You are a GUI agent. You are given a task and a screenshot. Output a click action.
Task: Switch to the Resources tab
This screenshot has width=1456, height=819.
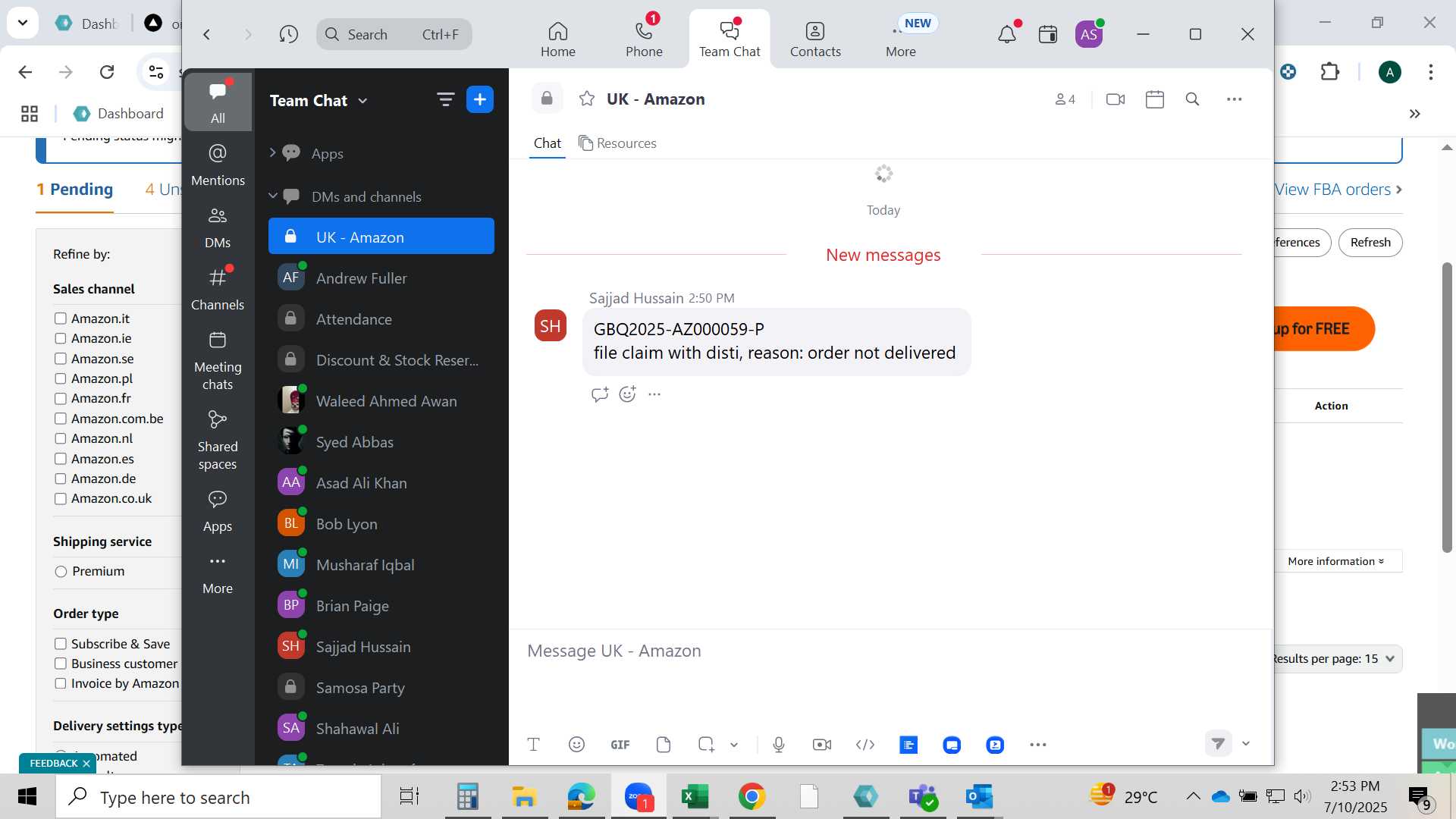point(617,143)
